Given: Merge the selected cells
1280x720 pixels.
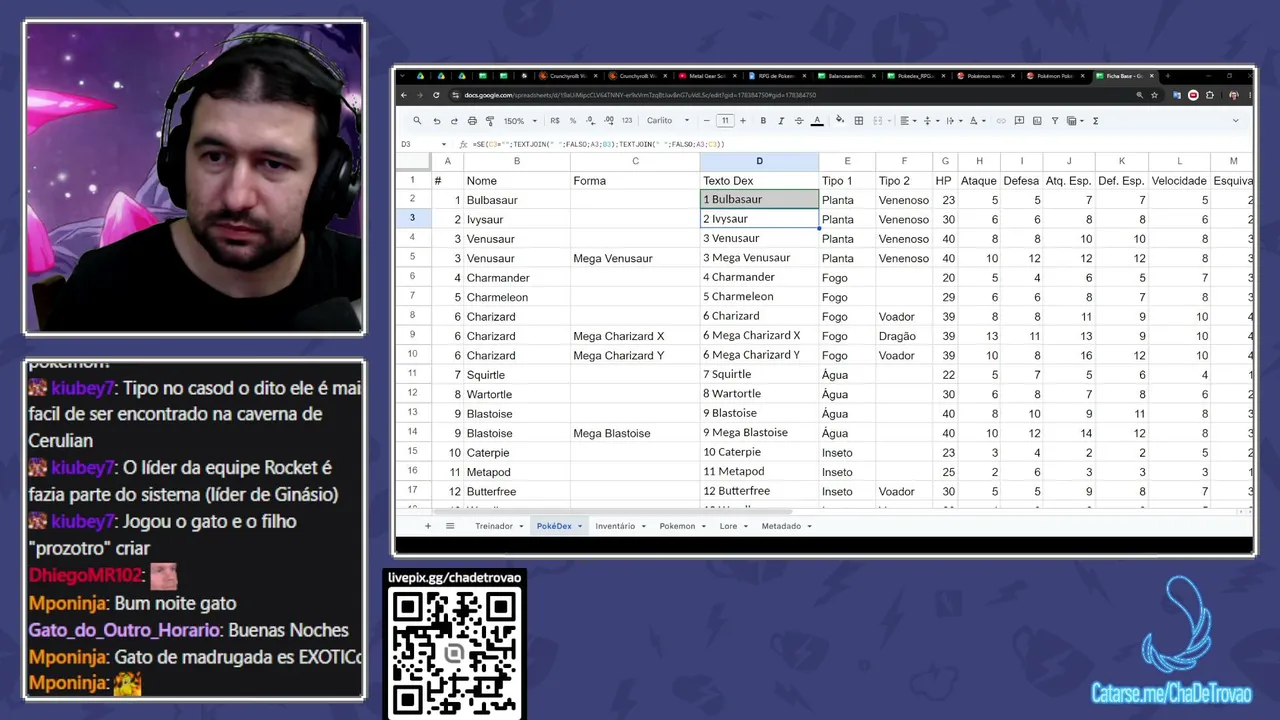Looking at the screenshot, I should point(877,121).
